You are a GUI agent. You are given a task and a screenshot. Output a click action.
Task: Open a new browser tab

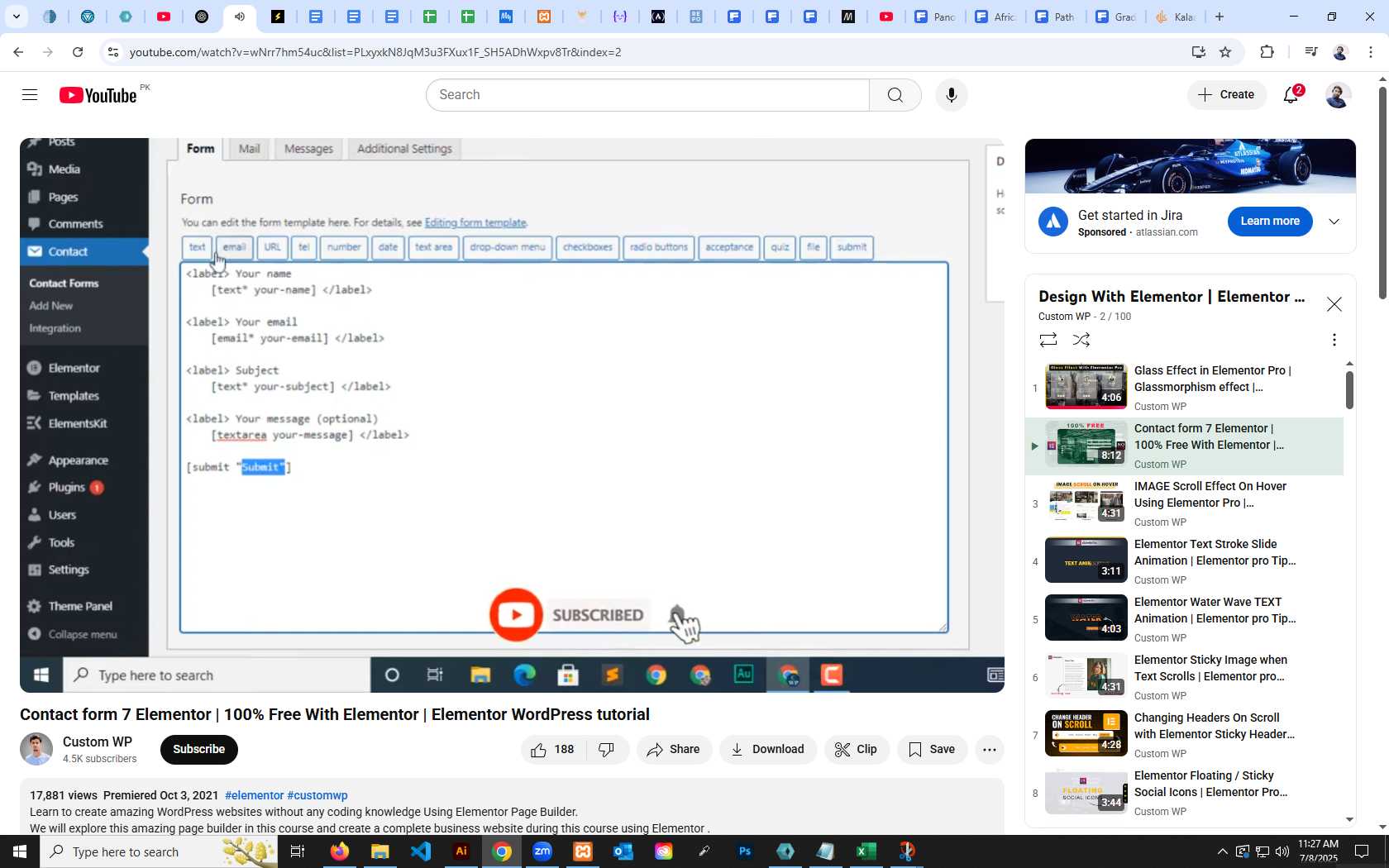coord(1219,17)
